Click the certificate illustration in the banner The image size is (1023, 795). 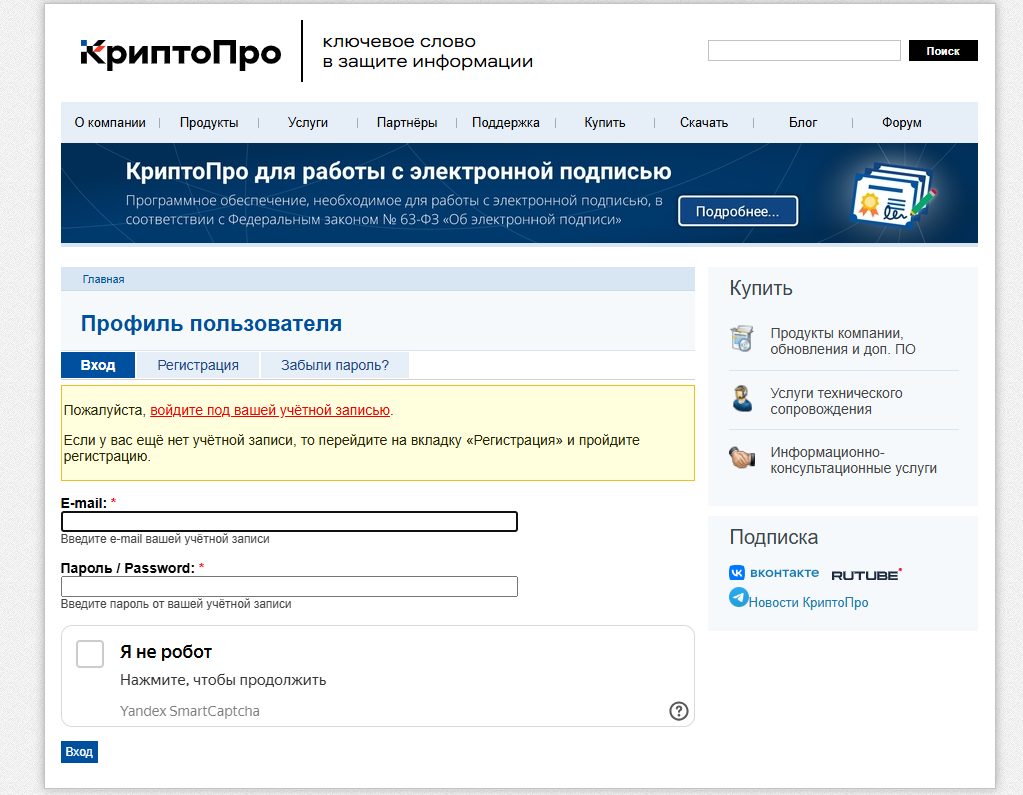(x=894, y=194)
